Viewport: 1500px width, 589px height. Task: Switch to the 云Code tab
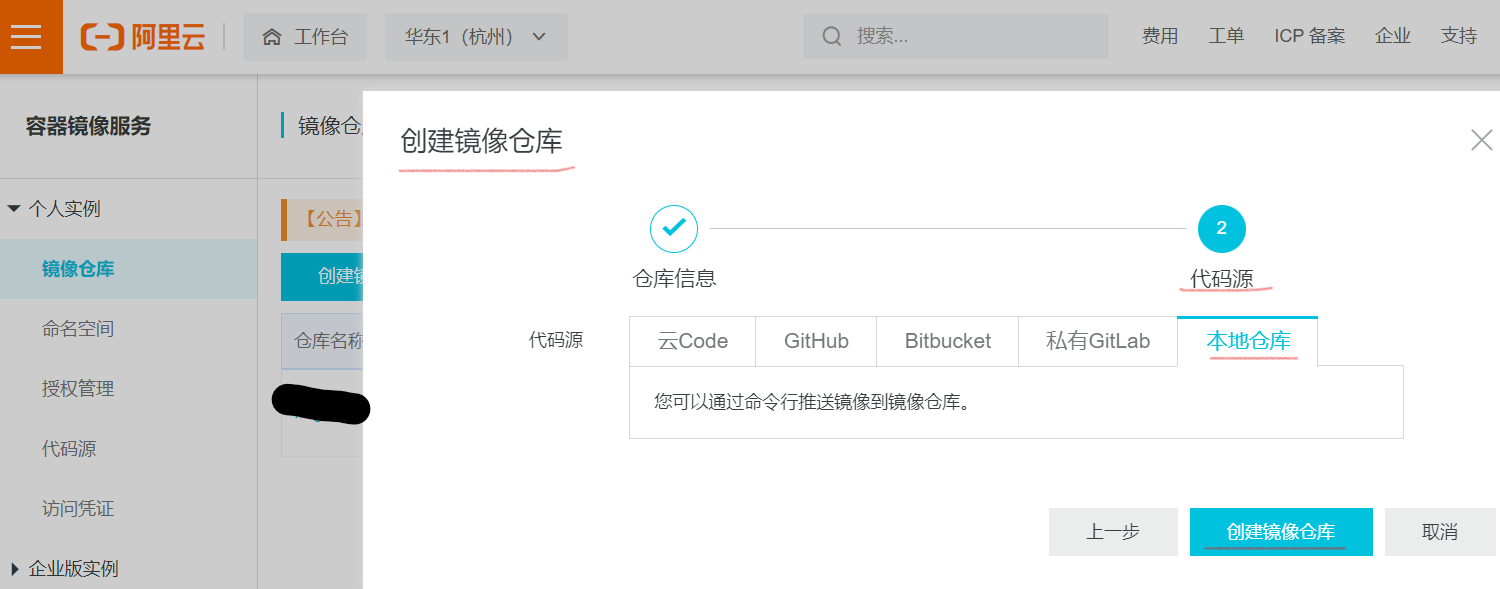coord(692,341)
